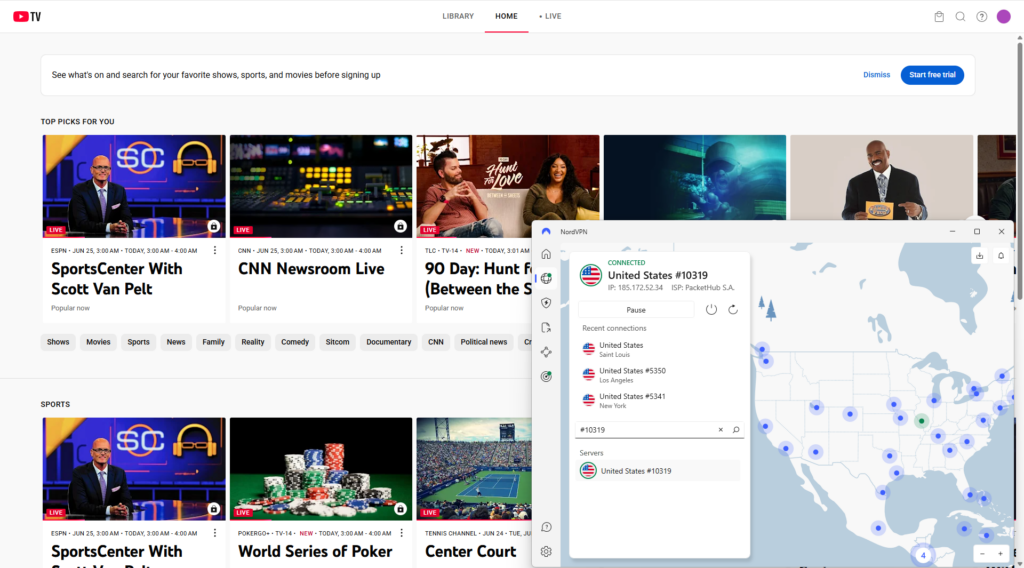
Task: Click the download icon above NordVPN map
Action: (x=979, y=256)
